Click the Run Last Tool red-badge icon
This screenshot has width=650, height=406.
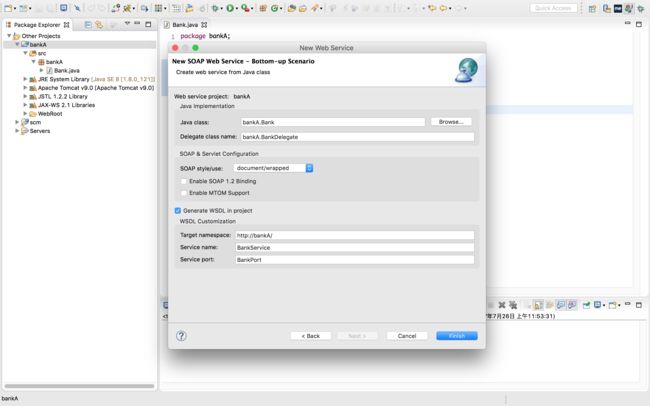pos(245,8)
